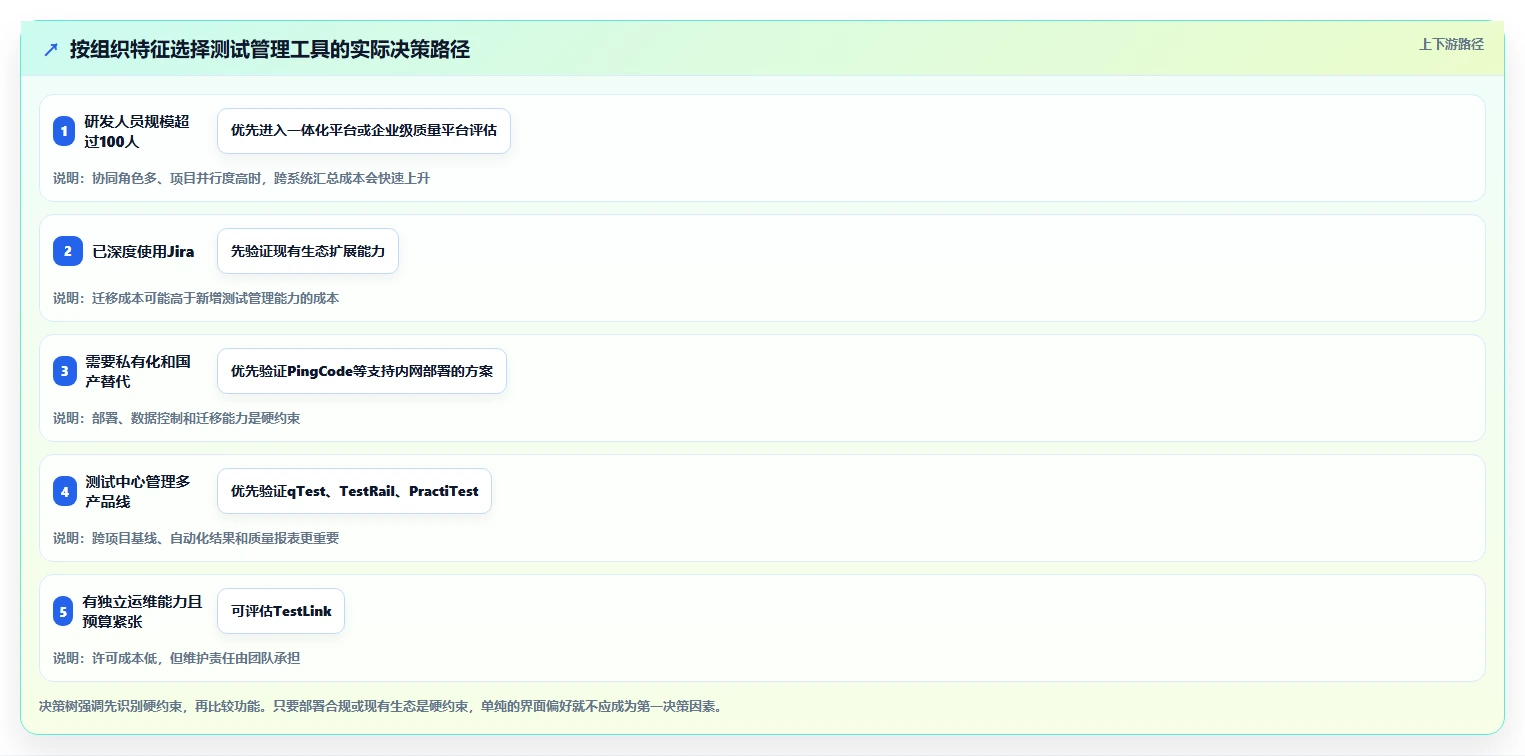1525x756 pixels.
Task: Click the note about 协同角色多、项目并行度高
Action: (x=241, y=178)
